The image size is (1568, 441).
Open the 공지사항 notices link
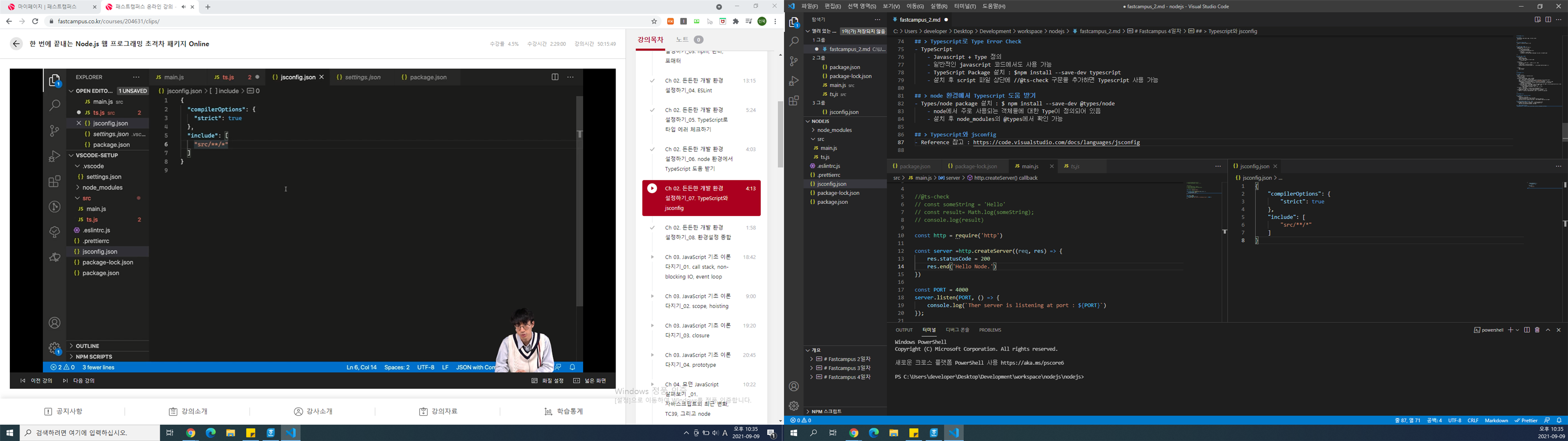pos(63,412)
